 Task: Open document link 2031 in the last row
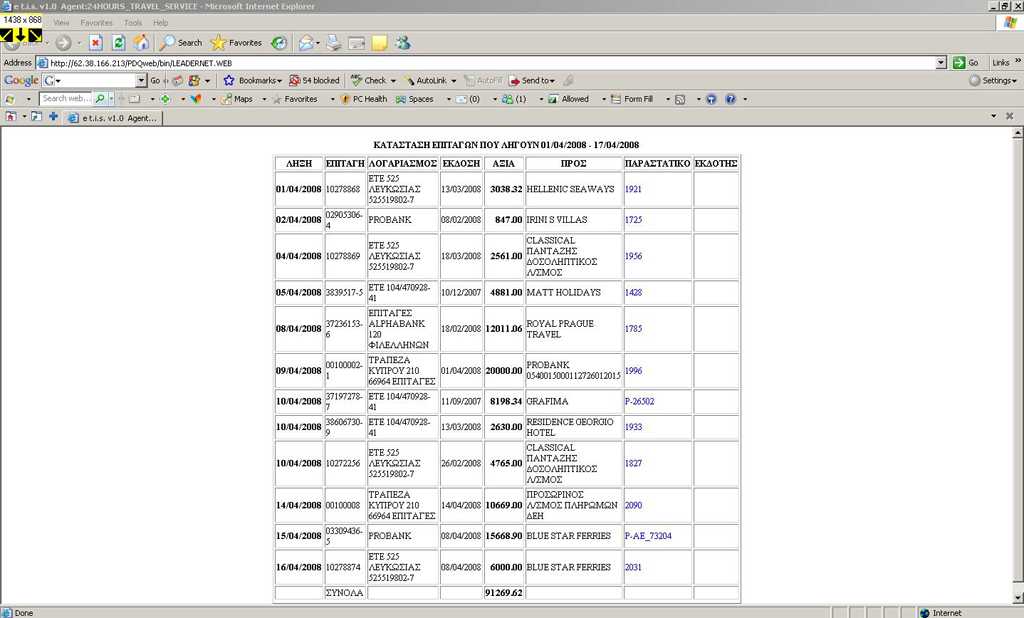click(633, 568)
